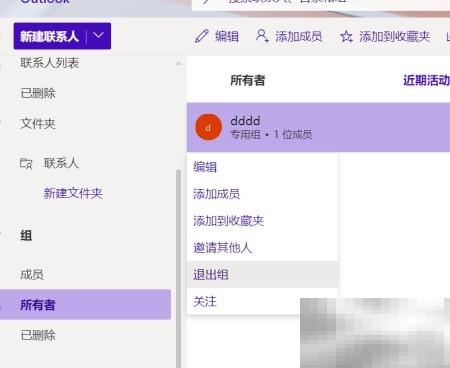Choose 邀请其他人 in the context menu
Screen dimensions: 450x368
pos(262,248)
